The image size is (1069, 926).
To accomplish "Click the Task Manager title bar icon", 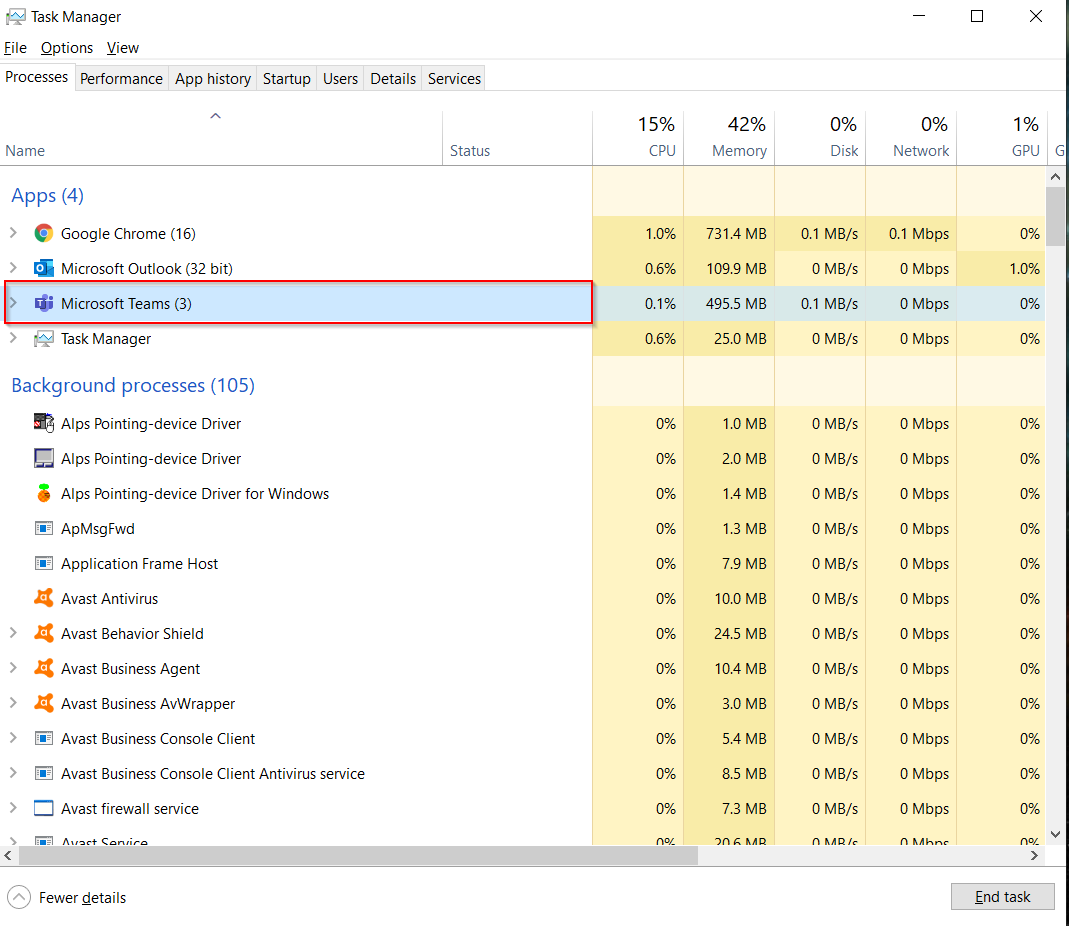I will [x=16, y=16].
